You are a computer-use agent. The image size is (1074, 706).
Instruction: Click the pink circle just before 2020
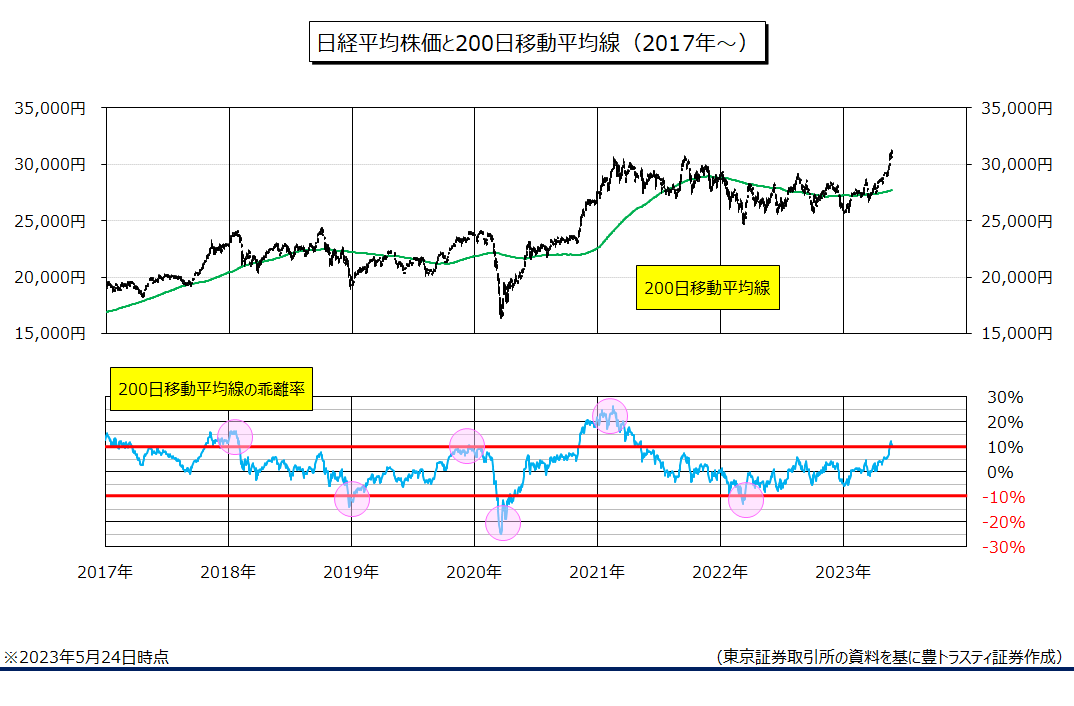point(467,446)
